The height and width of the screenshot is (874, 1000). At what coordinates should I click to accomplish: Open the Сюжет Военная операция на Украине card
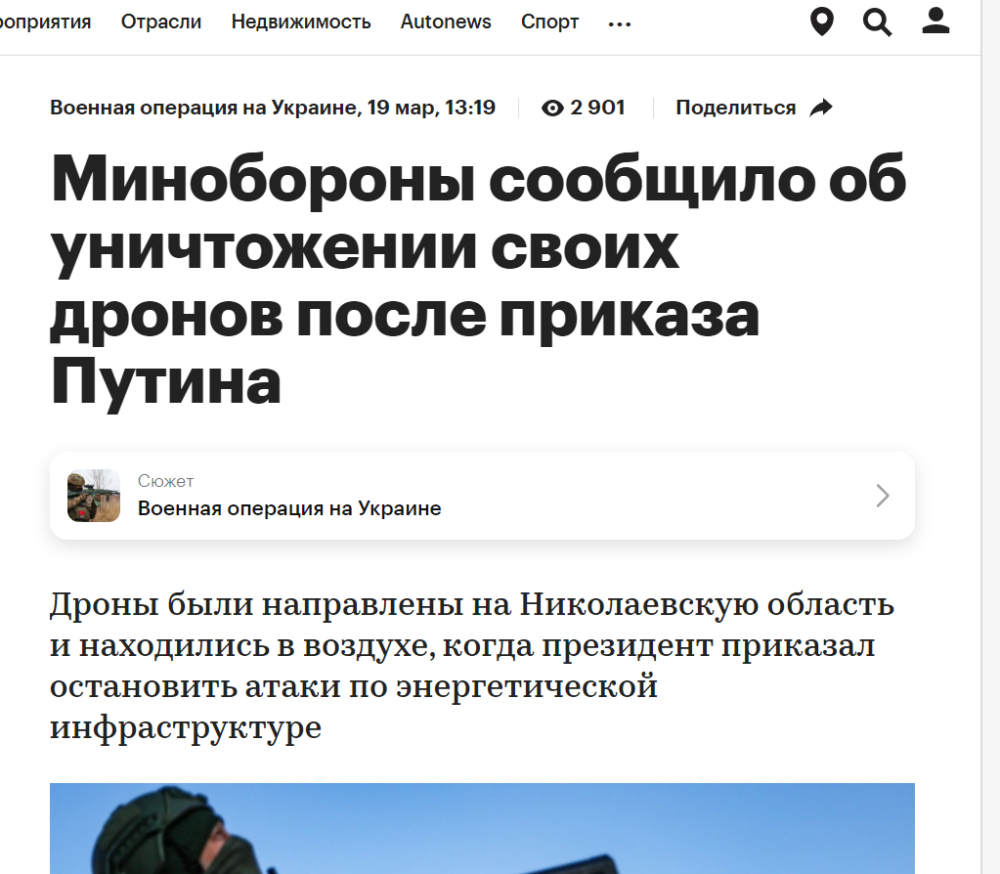point(482,496)
